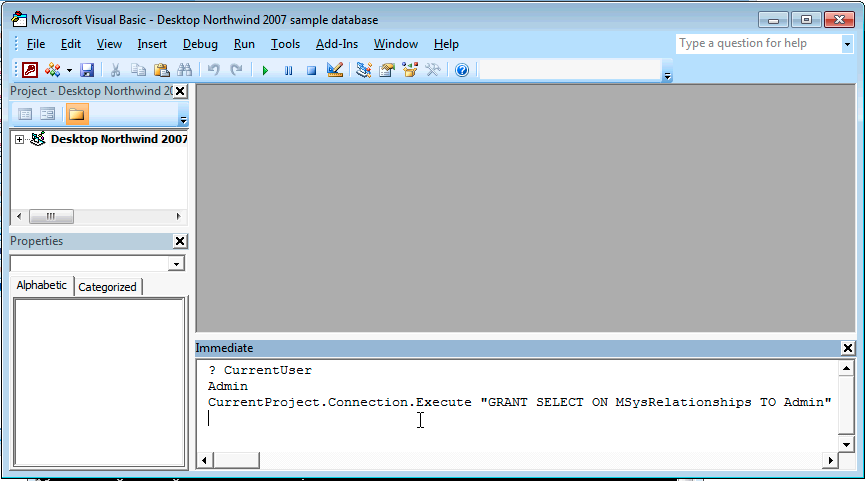
Task: Click the Find binoculars icon
Action: point(184,70)
